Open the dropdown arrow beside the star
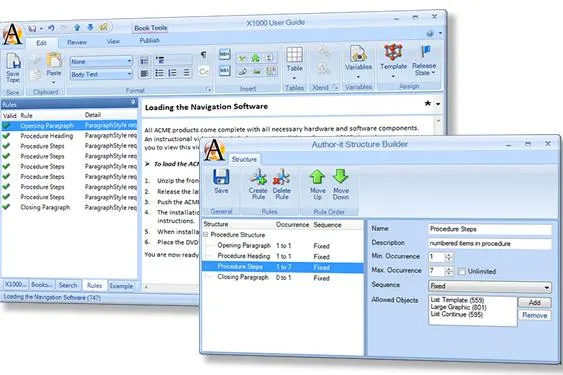Viewport: 563px width, 375px height. point(438,104)
